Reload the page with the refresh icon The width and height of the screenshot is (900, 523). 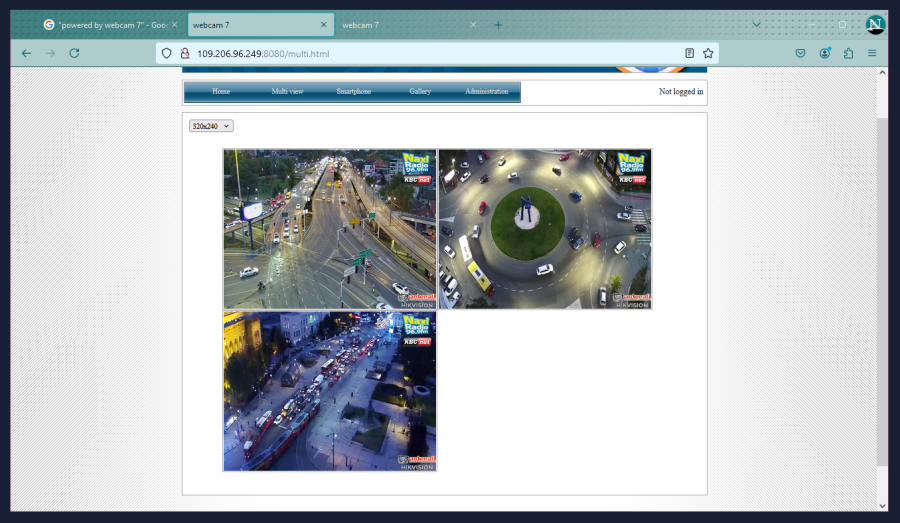click(x=74, y=53)
